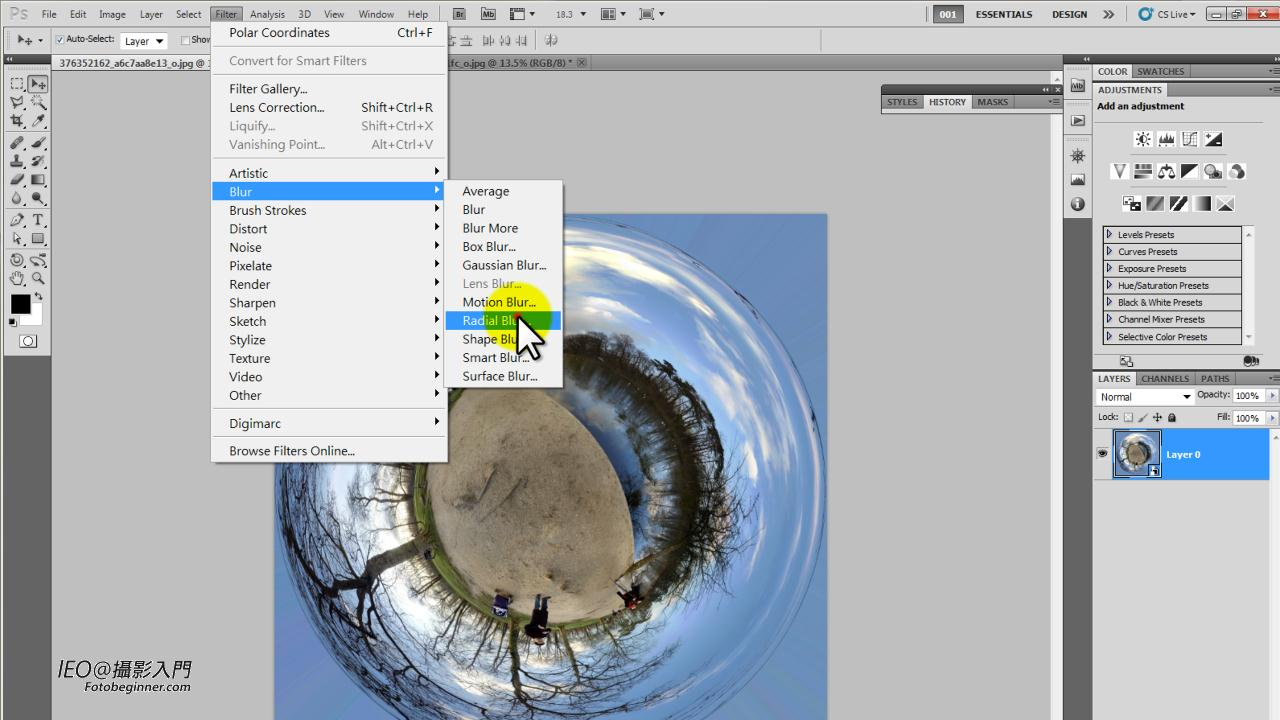Select the Move tool in toolbox
1280x720 pixels.
pyautogui.click(x=38, y=84)
